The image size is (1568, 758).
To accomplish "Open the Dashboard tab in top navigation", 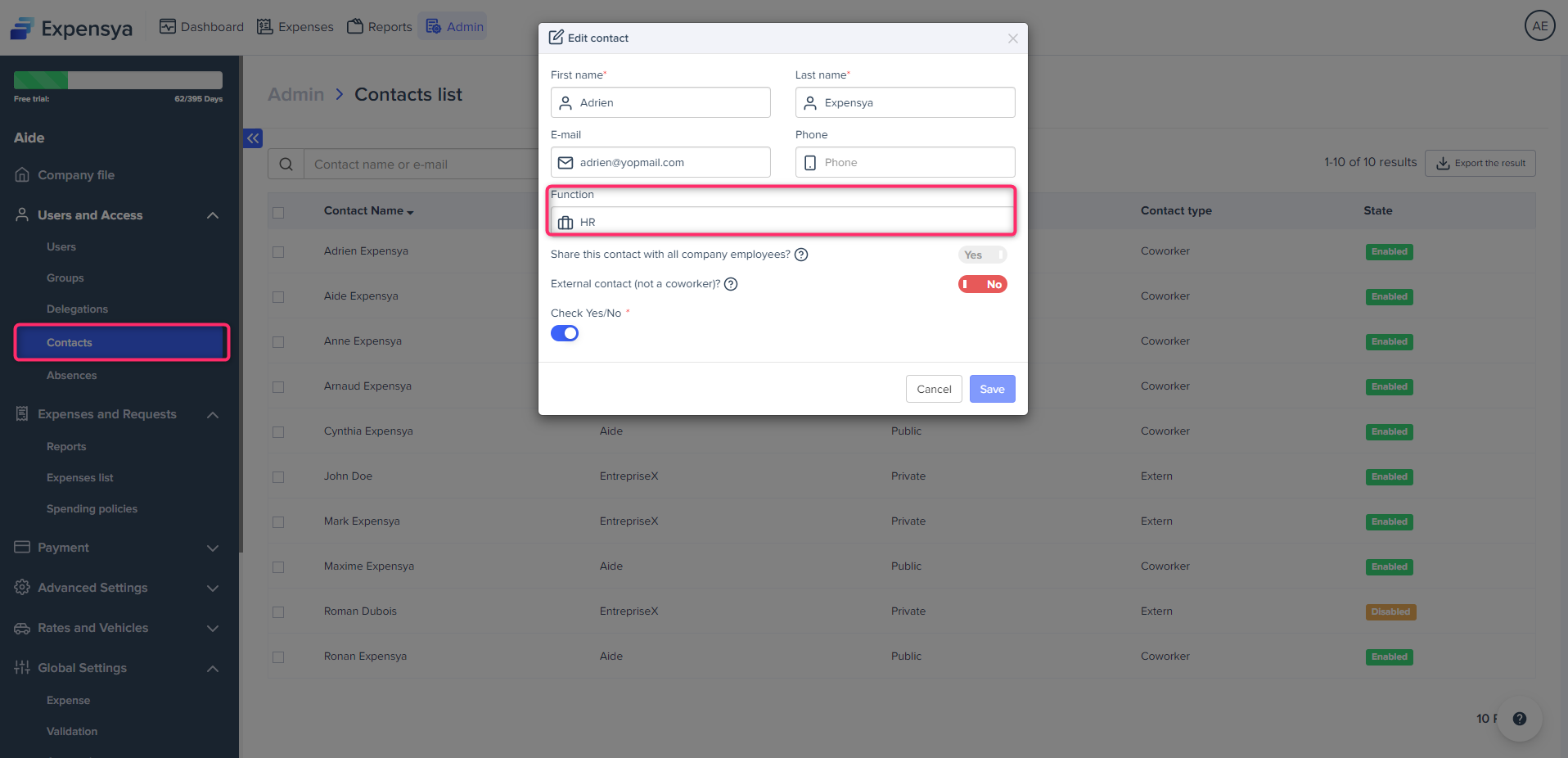I will pyautogui.click(x=201, y=27).
